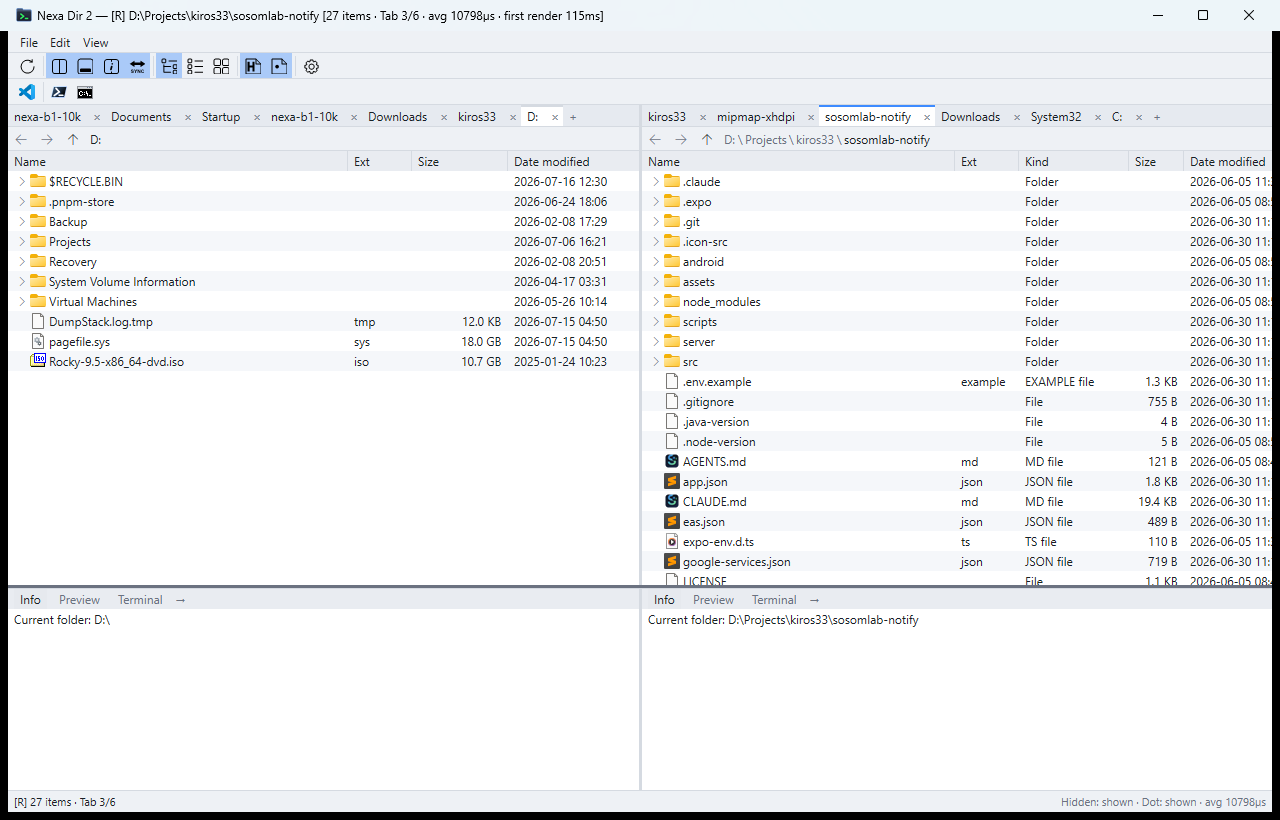This screenshot has width=1280, height=820.
Task: Toggle showing dot files
Action: pyautogui.click(x=279, y=67)
